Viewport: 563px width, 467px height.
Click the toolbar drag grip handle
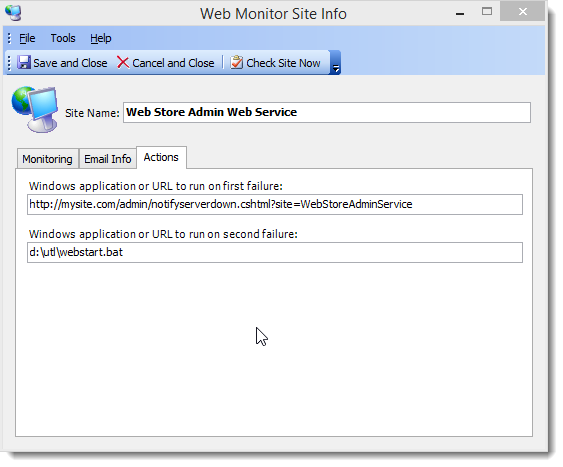coord(9,63)
